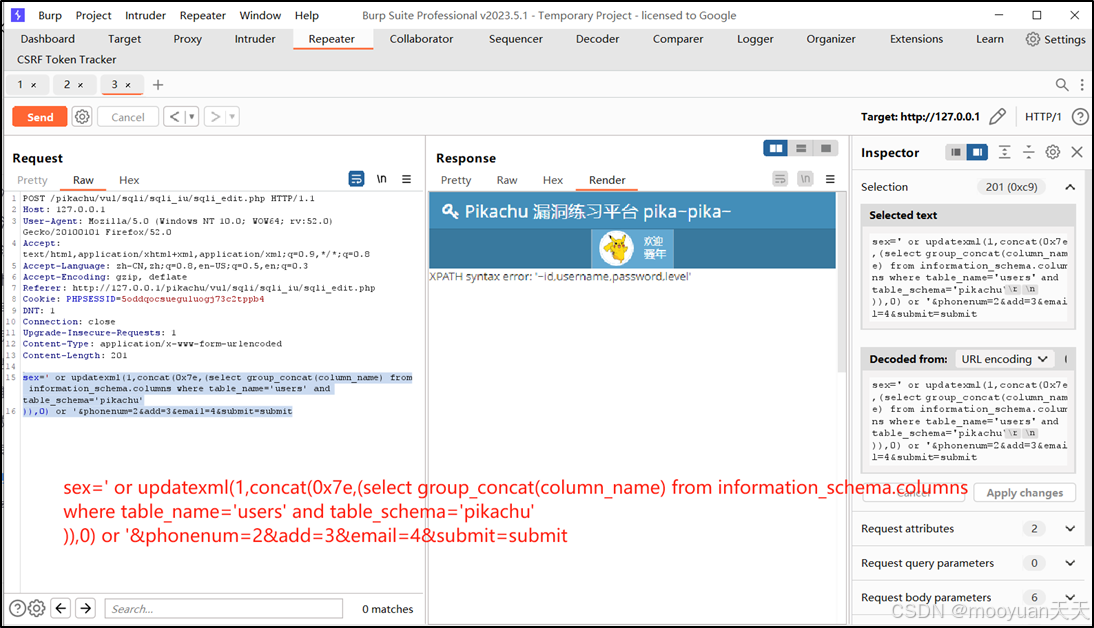Select top-bottom layout view
Viewport: 1094px width, 628px height.
(x=801, y=148)
